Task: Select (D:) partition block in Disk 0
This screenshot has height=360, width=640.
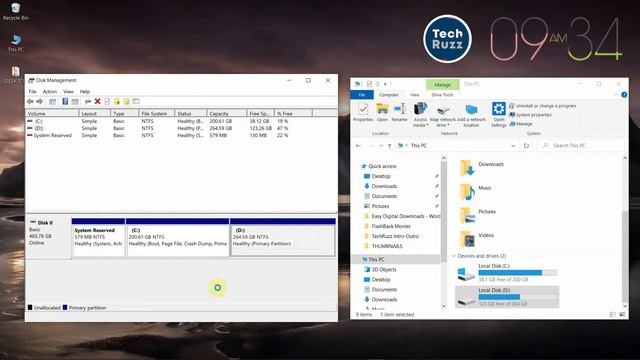Action: point(283,238)
